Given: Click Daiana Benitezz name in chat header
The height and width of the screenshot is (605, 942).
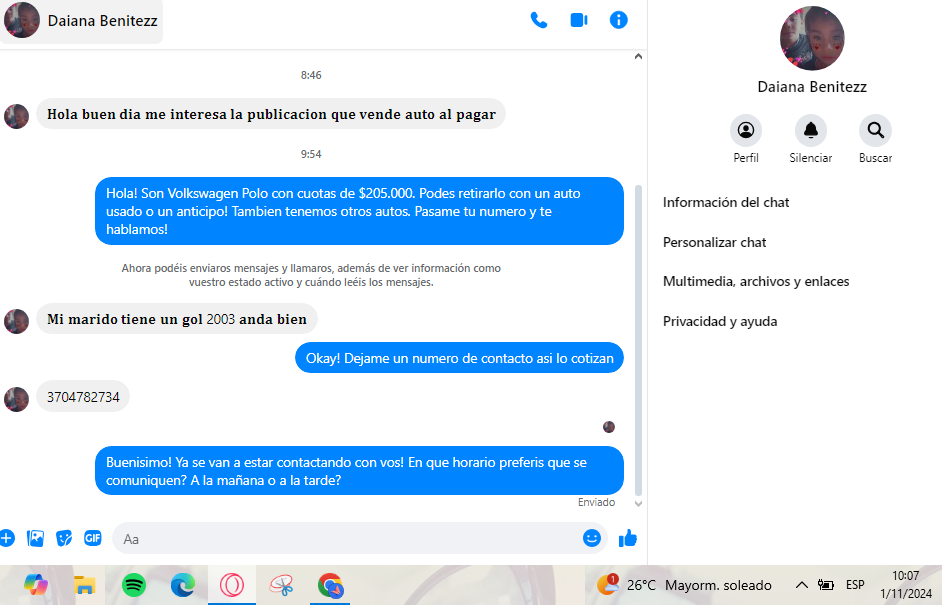Looking at the screenshot, I should [x=102, y=21].
